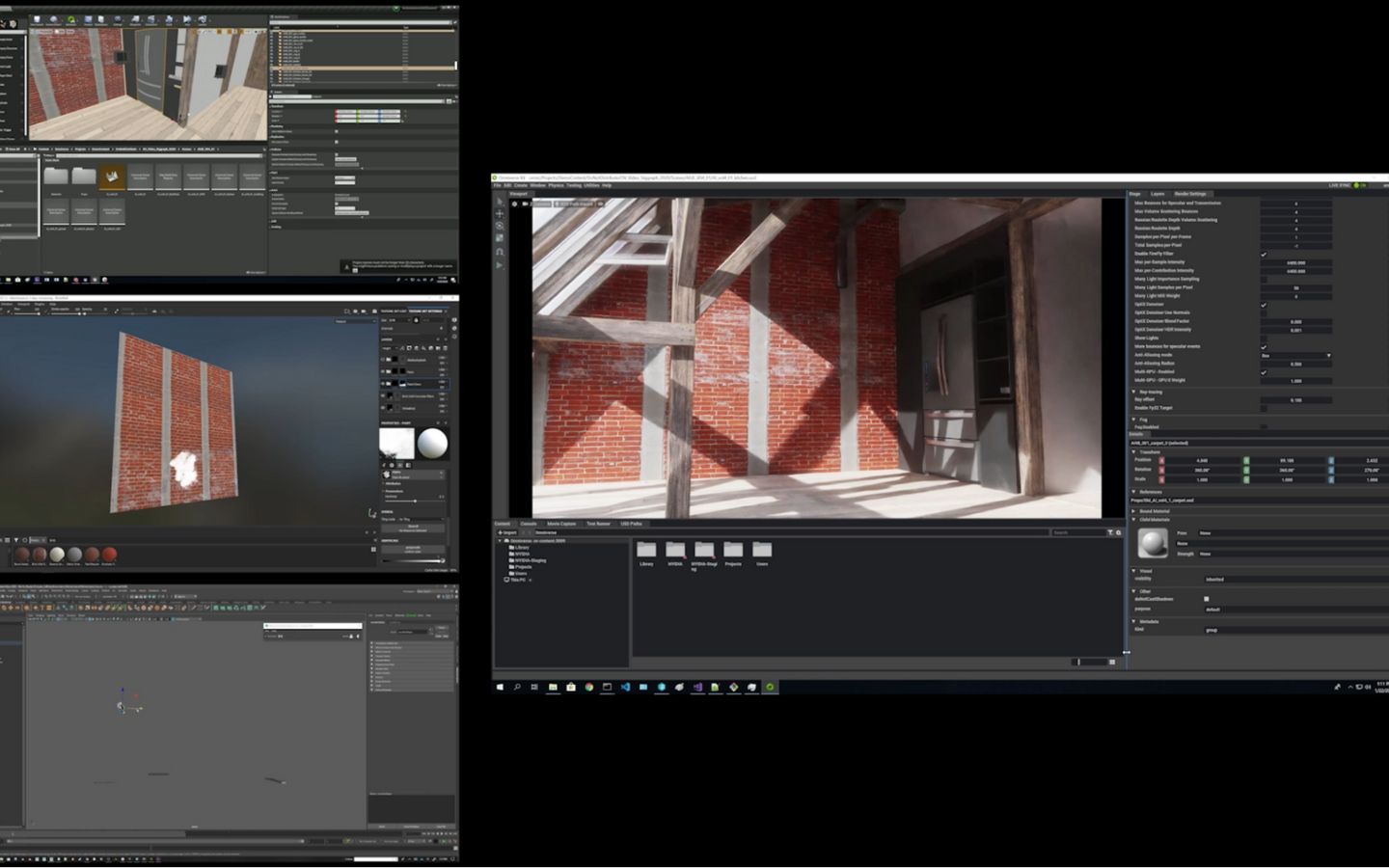Collapse the Metadata section

1133,621
